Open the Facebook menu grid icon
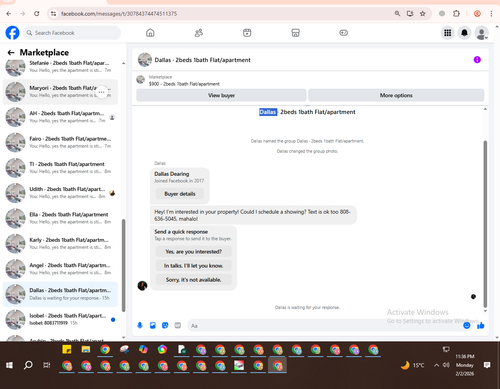500x389 pixels. 447,33
